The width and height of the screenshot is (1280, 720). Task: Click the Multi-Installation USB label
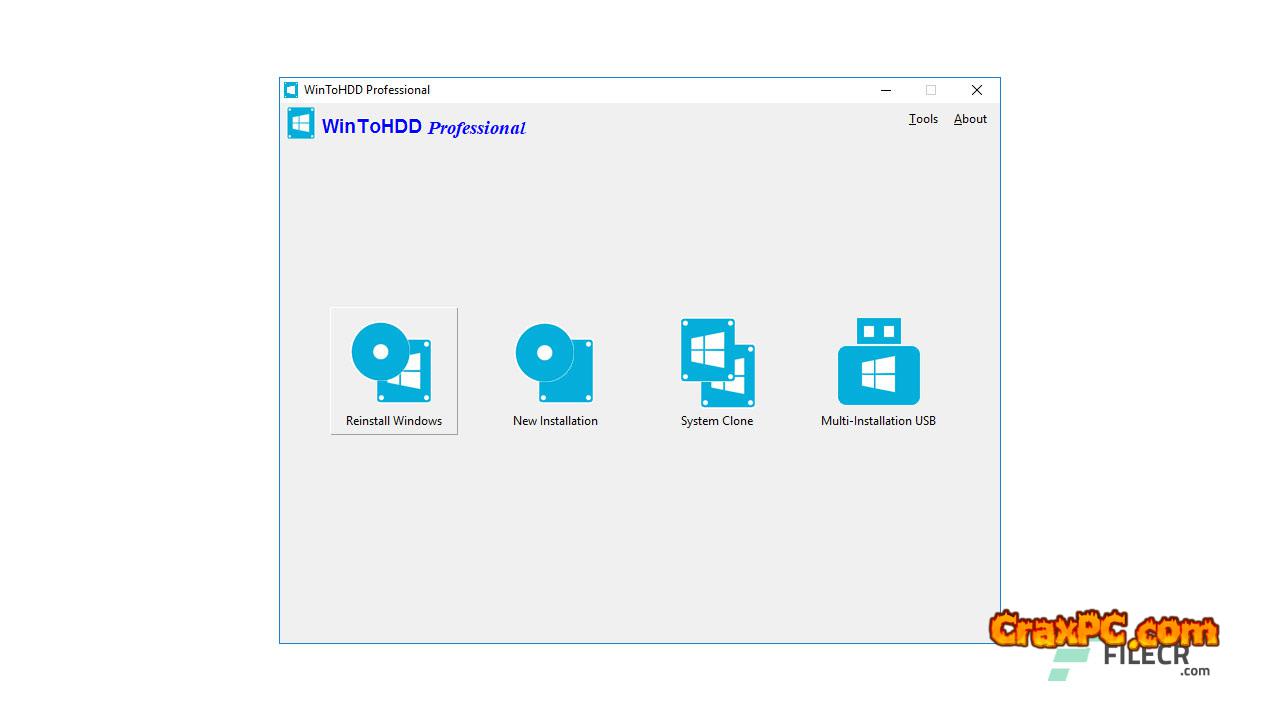(878, 421)
